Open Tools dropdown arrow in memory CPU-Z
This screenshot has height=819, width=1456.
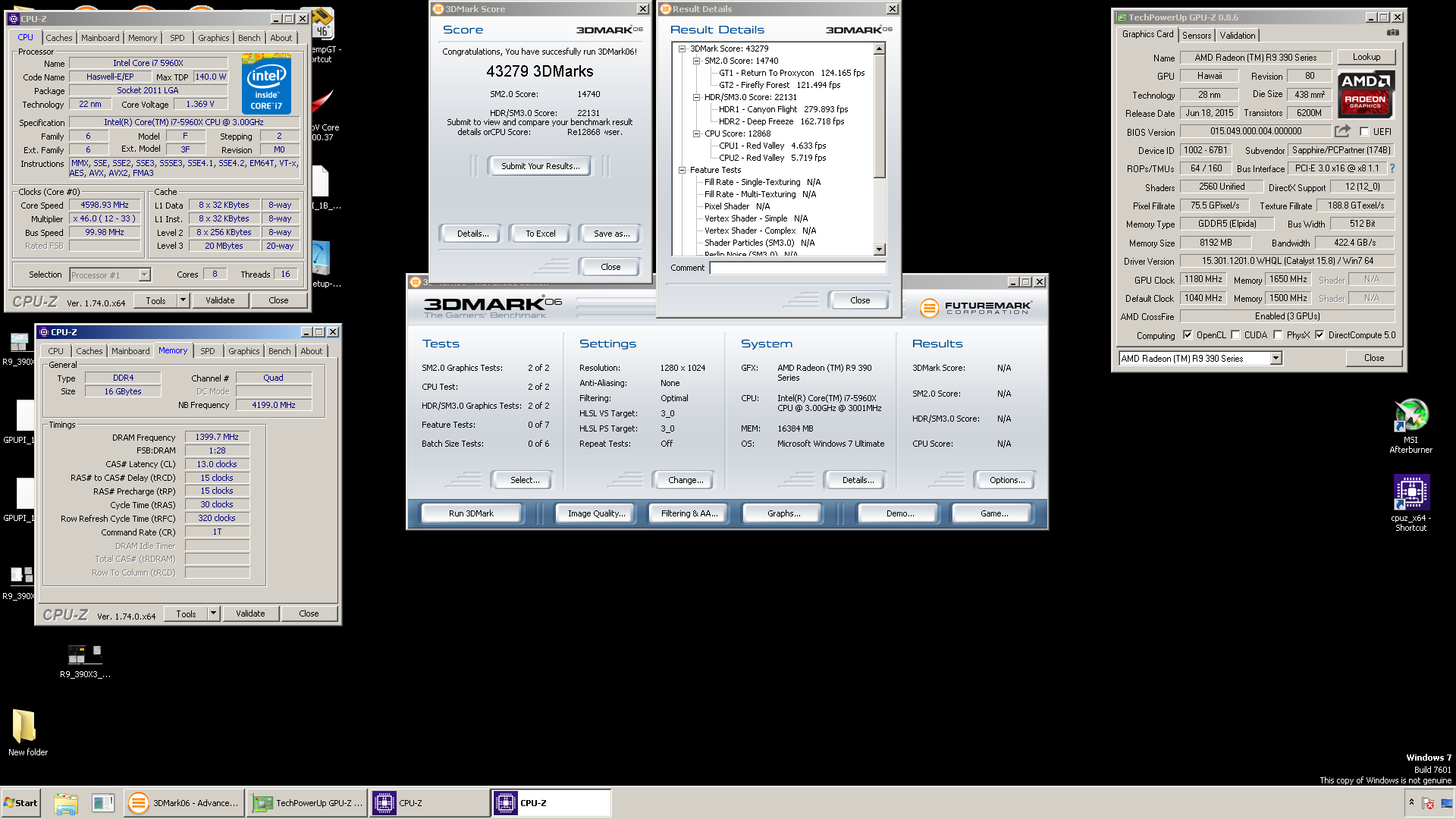213,613
